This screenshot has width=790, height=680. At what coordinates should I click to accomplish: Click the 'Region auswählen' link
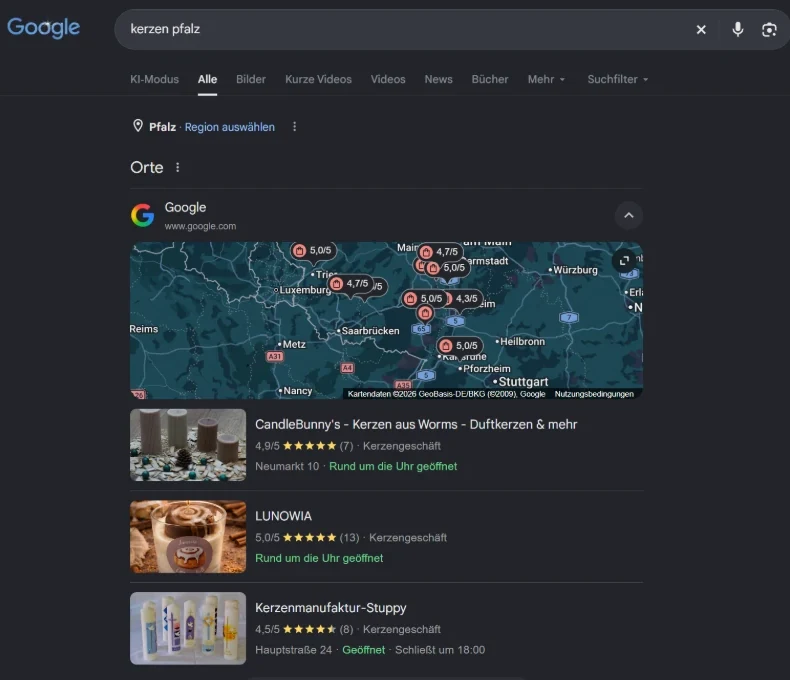pyautogui.click(x=230, y=127)
